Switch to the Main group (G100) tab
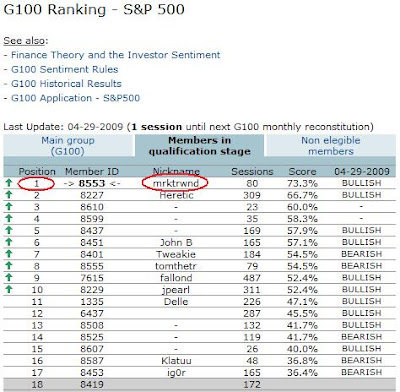Viewport: 400px width, 392px height. [x=68, y=146]
